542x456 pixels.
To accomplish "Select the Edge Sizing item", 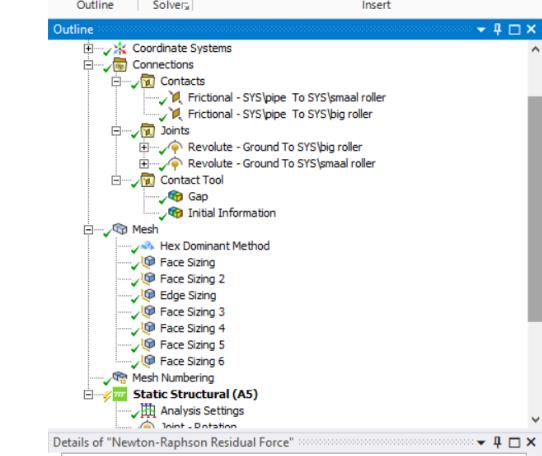I will 188,295.
